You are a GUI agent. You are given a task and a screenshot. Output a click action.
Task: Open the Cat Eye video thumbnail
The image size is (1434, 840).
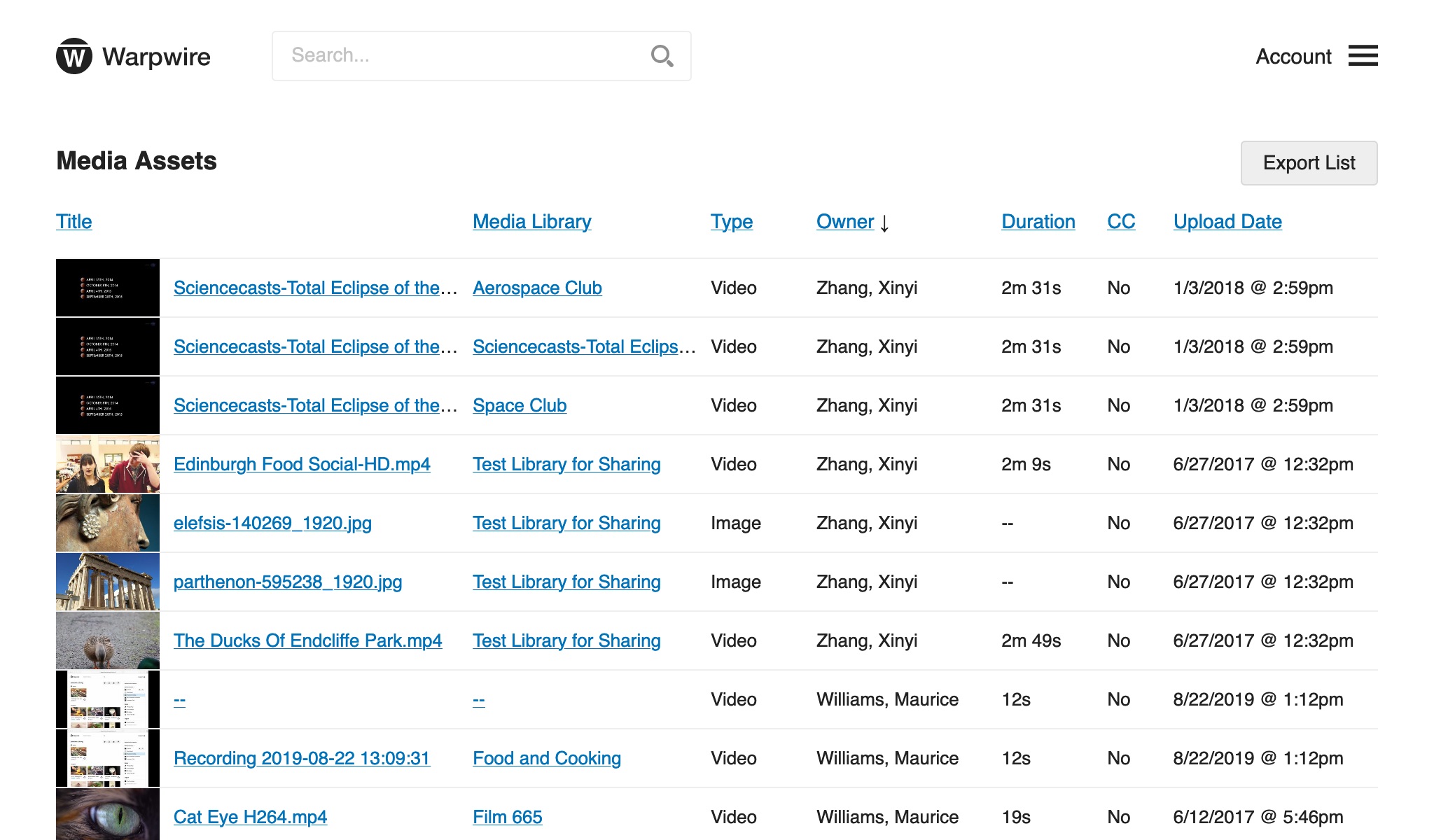click(108, 815)
